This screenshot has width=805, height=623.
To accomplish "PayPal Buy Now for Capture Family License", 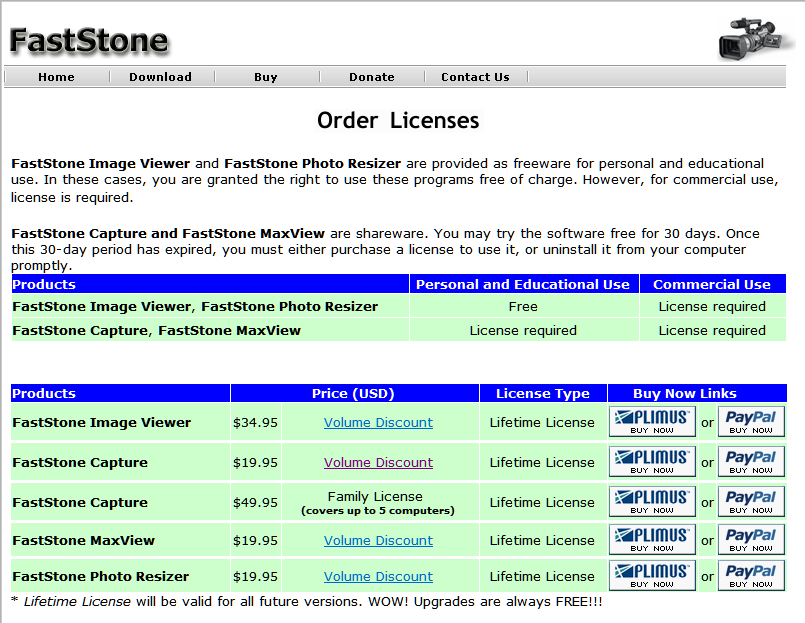I will (751, 501).
